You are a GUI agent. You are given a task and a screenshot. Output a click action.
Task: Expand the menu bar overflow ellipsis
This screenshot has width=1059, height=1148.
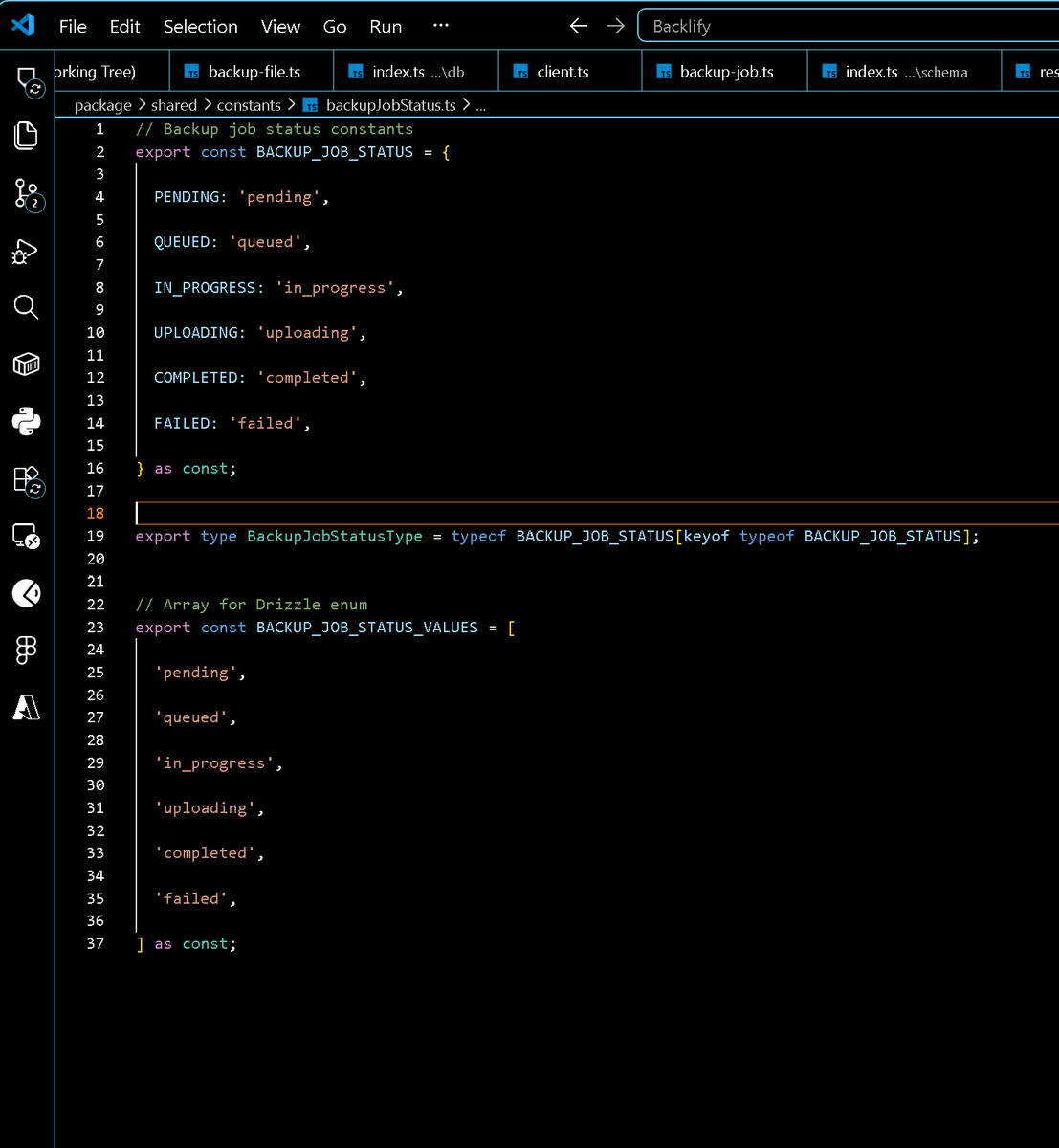click(440, 26)
